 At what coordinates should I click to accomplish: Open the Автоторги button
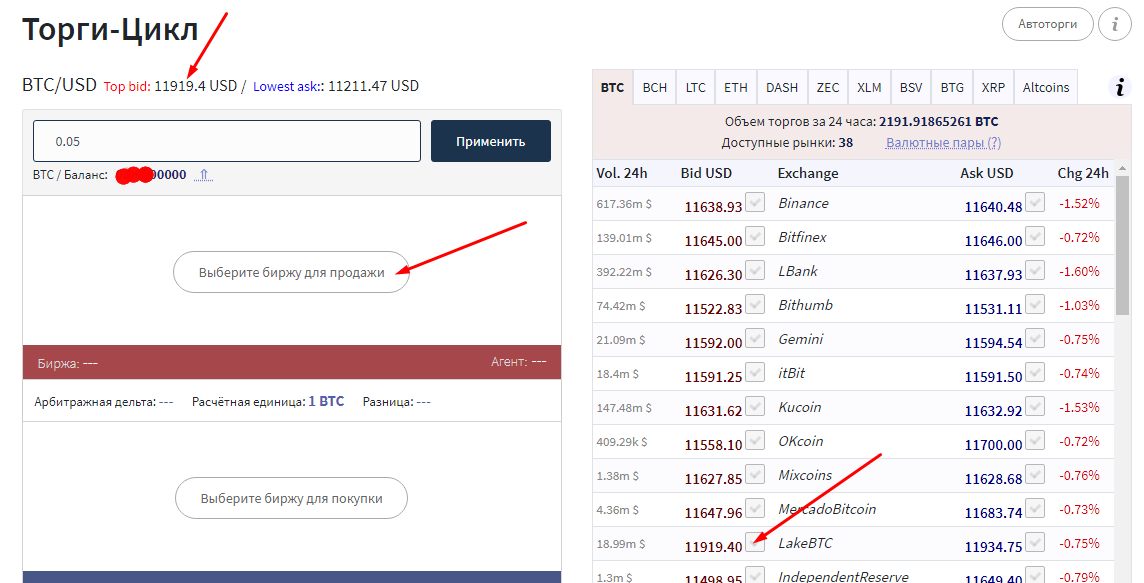tap(1048, 24)
